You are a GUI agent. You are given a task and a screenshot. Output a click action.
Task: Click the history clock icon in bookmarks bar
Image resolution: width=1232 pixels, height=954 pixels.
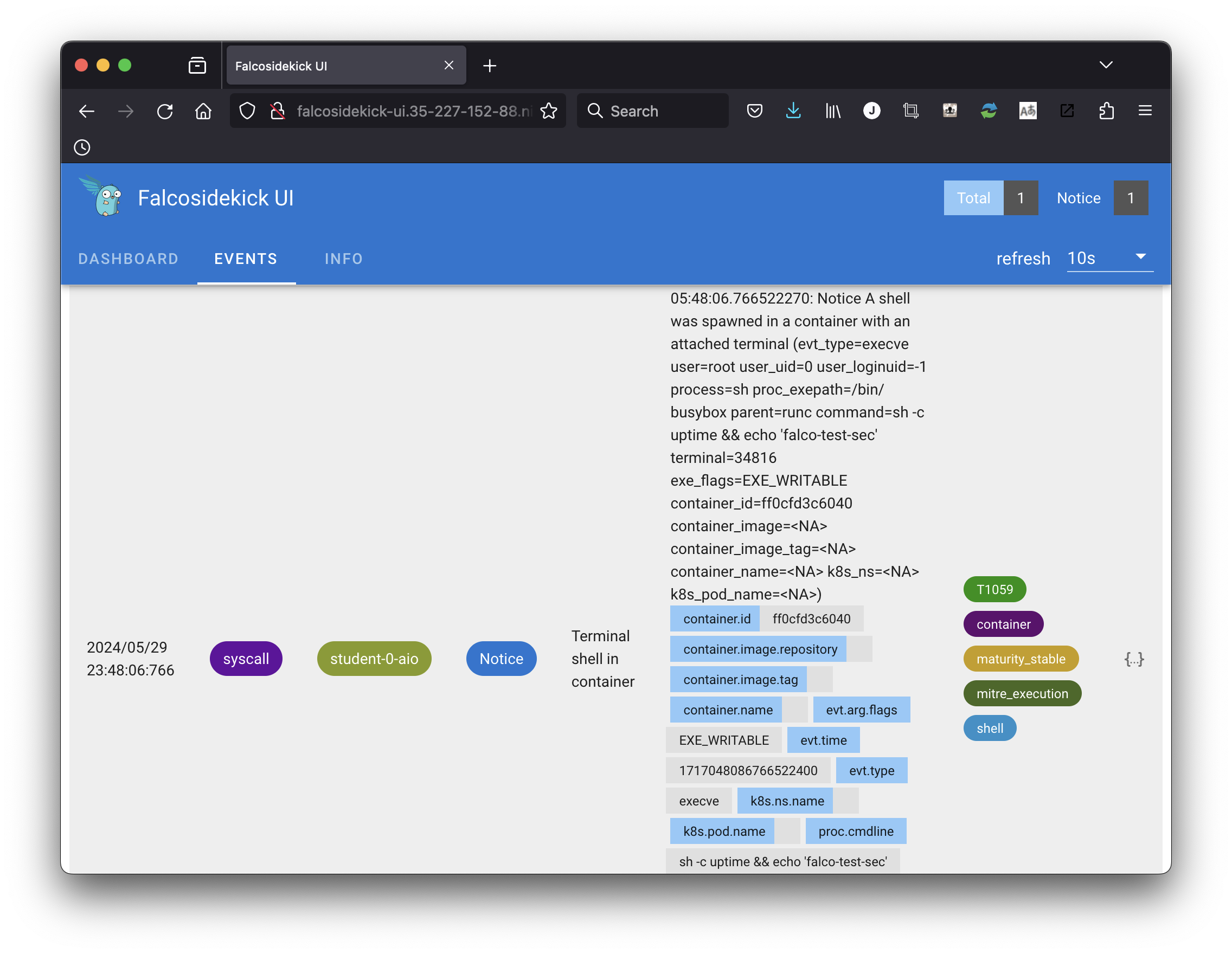click(82, 148)
